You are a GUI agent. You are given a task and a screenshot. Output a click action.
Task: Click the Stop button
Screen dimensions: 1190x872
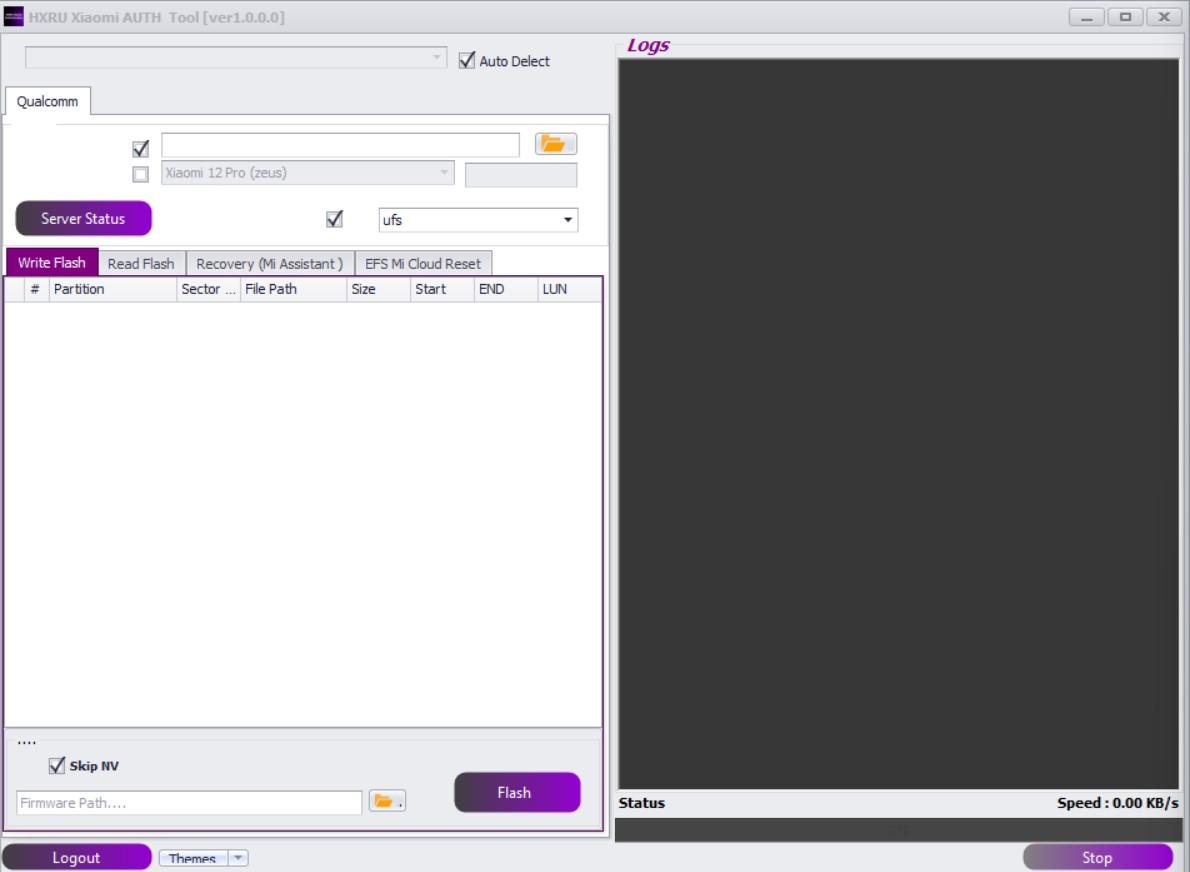1097,858
